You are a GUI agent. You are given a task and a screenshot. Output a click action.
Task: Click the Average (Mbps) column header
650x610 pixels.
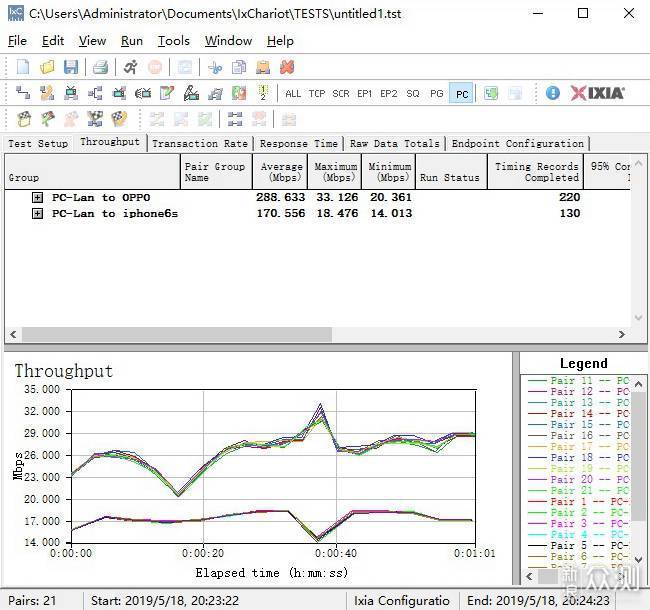tap(280, 172)
